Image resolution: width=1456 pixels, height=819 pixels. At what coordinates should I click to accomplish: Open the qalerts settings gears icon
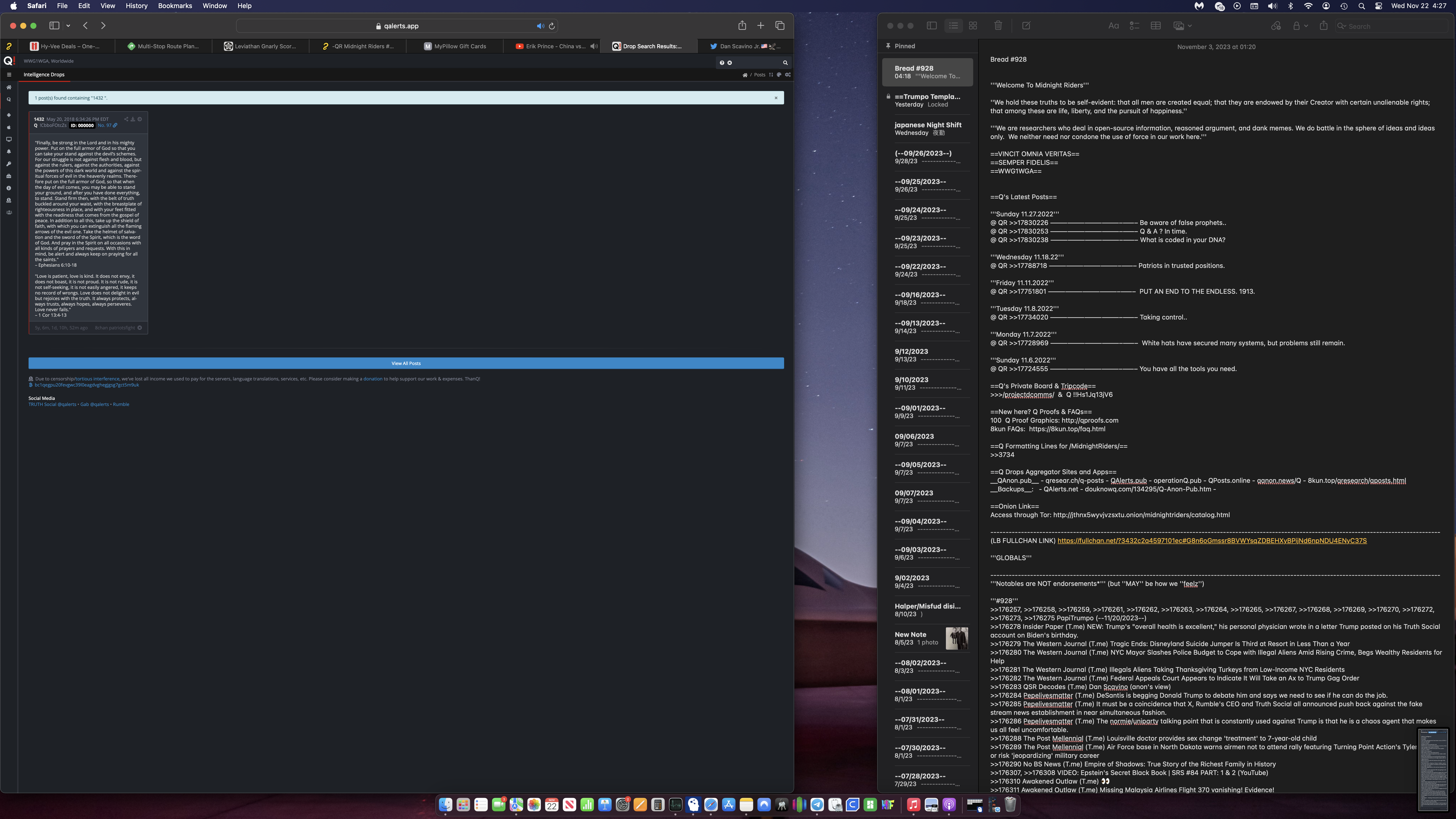pos(788,75)
